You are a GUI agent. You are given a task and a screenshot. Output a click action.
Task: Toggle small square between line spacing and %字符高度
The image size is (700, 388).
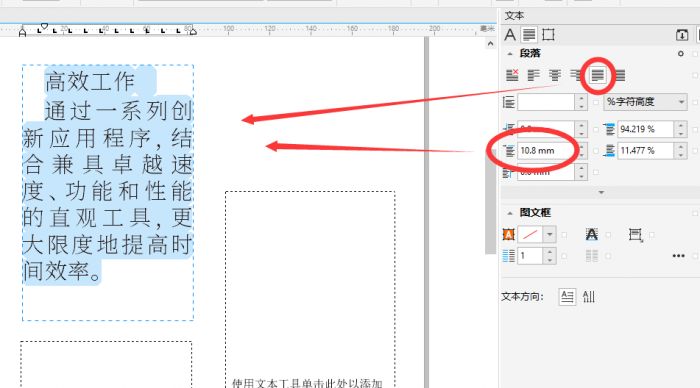point(596,102)
